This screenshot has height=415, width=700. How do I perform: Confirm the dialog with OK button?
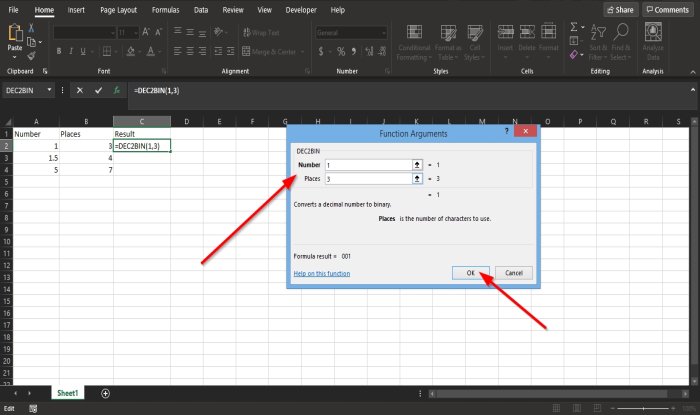pos(471,273)
